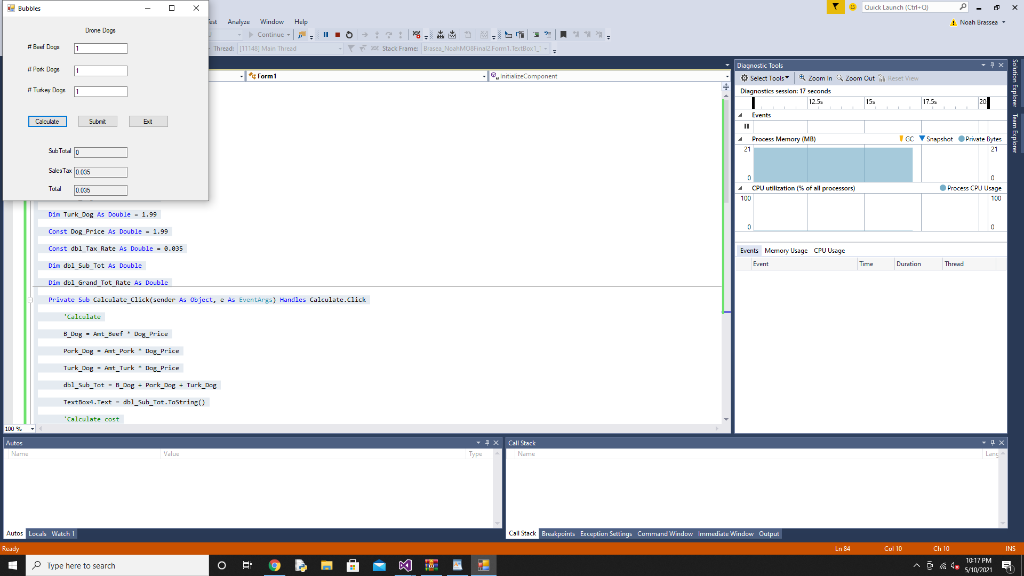This screenshot has height=576, width=1024.
Task: Toggle the Snapshot legend in Process Memory
Action: click(938, 138)
